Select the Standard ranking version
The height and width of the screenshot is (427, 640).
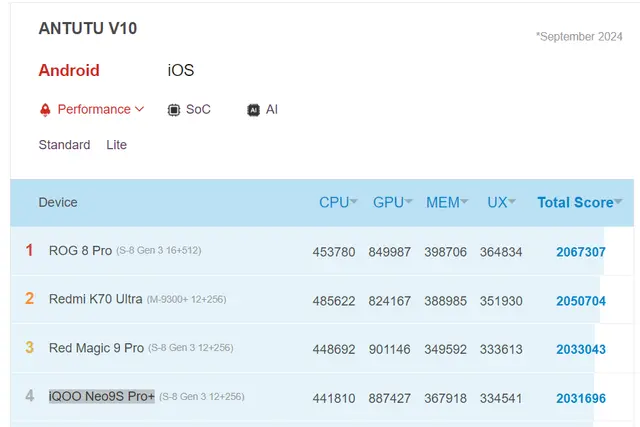pos(64,145)
